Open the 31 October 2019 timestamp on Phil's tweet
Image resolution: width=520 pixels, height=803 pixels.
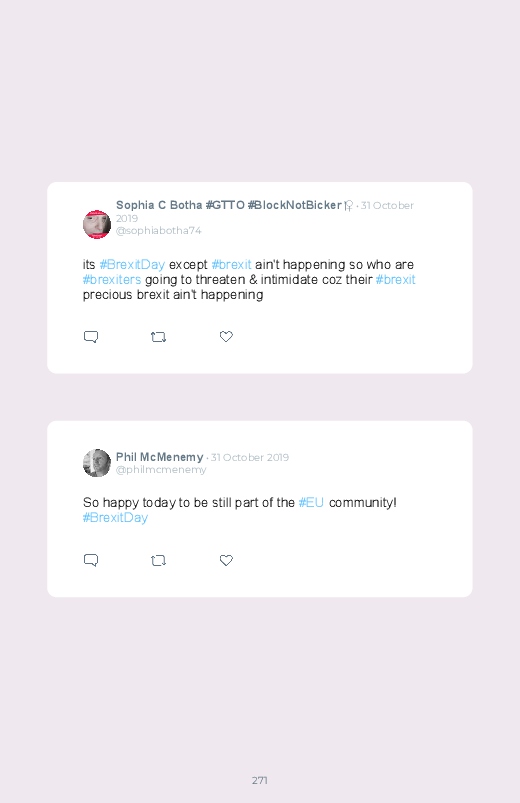pyautogui.click(x=250, y=457)
